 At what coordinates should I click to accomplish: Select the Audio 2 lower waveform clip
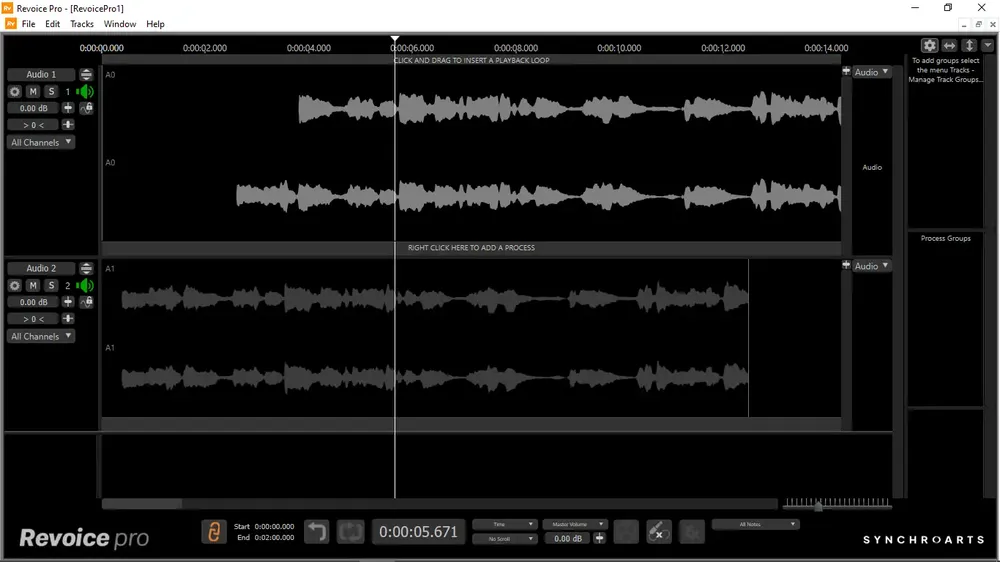[435, 378]
